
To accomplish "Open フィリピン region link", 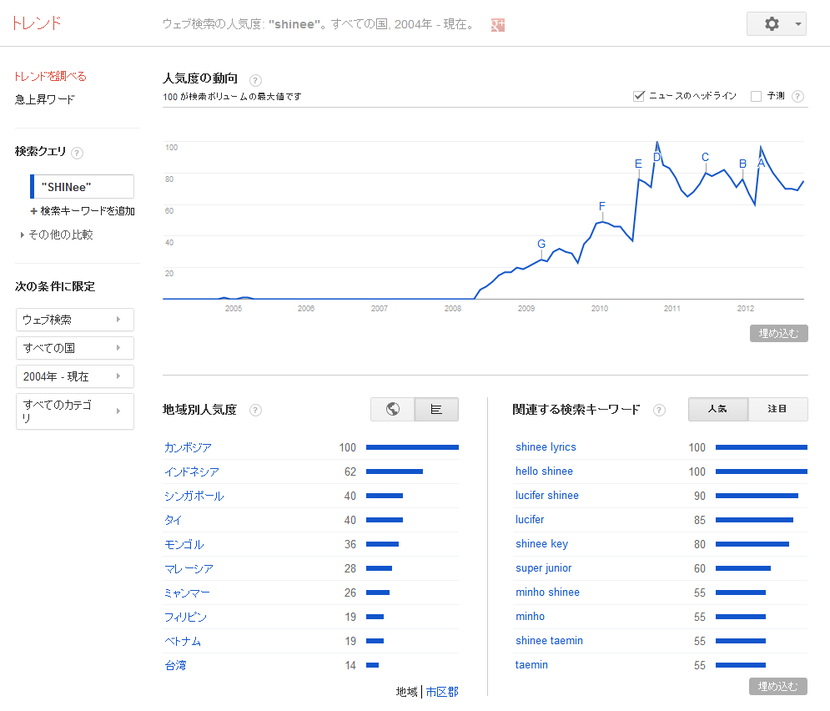I will coord(185,617).
